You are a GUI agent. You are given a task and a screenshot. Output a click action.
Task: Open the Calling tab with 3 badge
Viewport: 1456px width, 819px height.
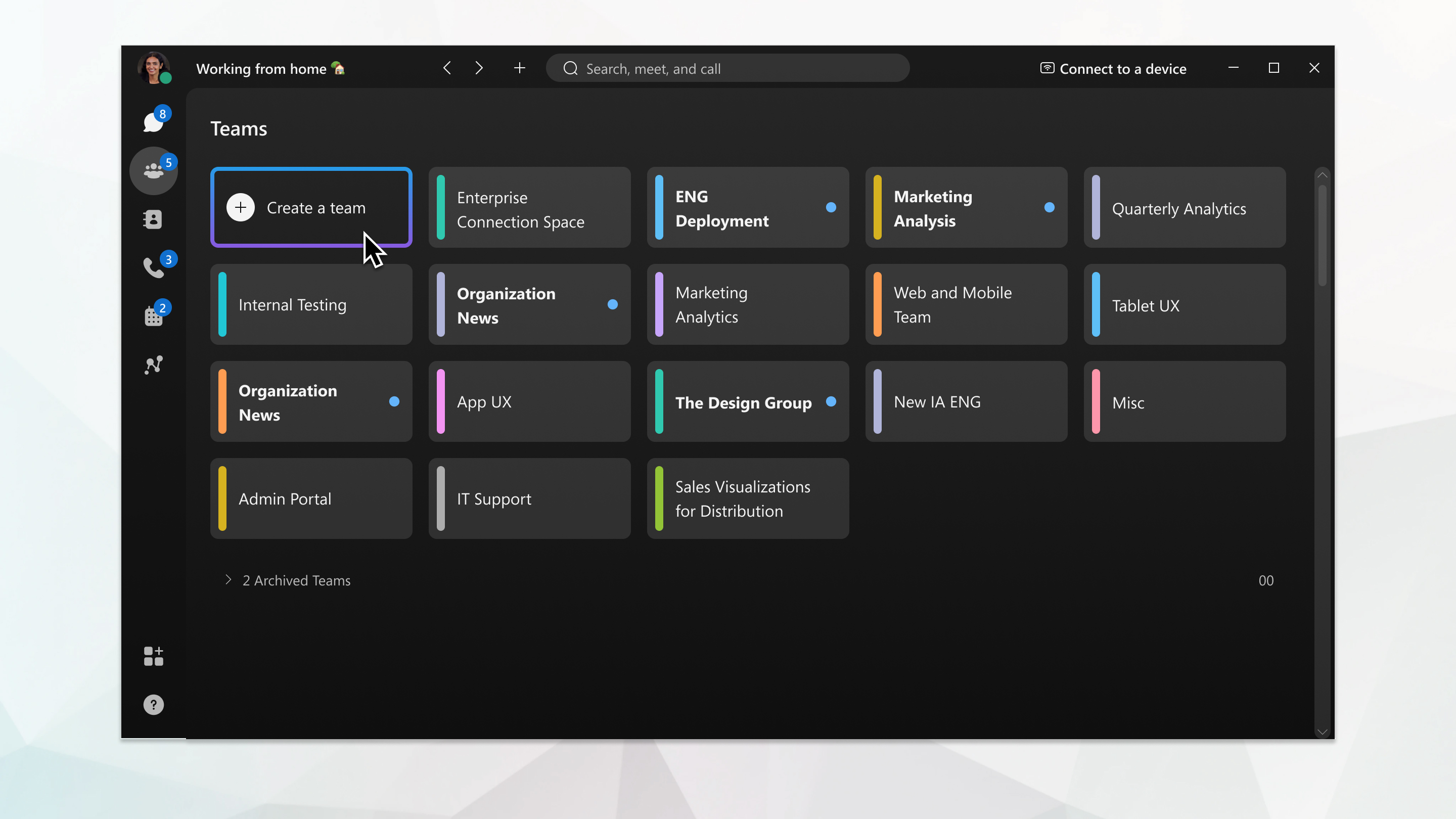[x=153, y=267]
